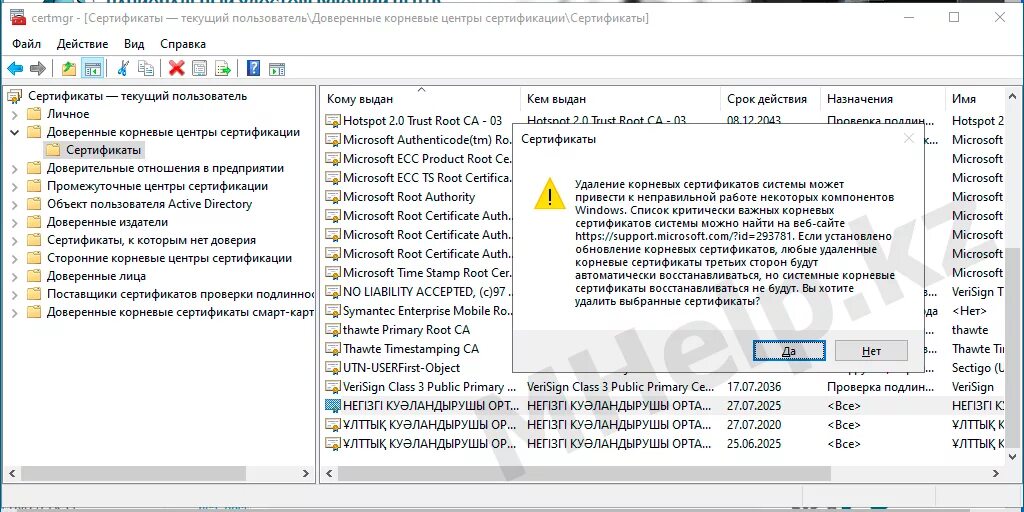
Task: Select certificate icon of NO LIABILITY ACCEPTED row
Action: click(333, 292)
